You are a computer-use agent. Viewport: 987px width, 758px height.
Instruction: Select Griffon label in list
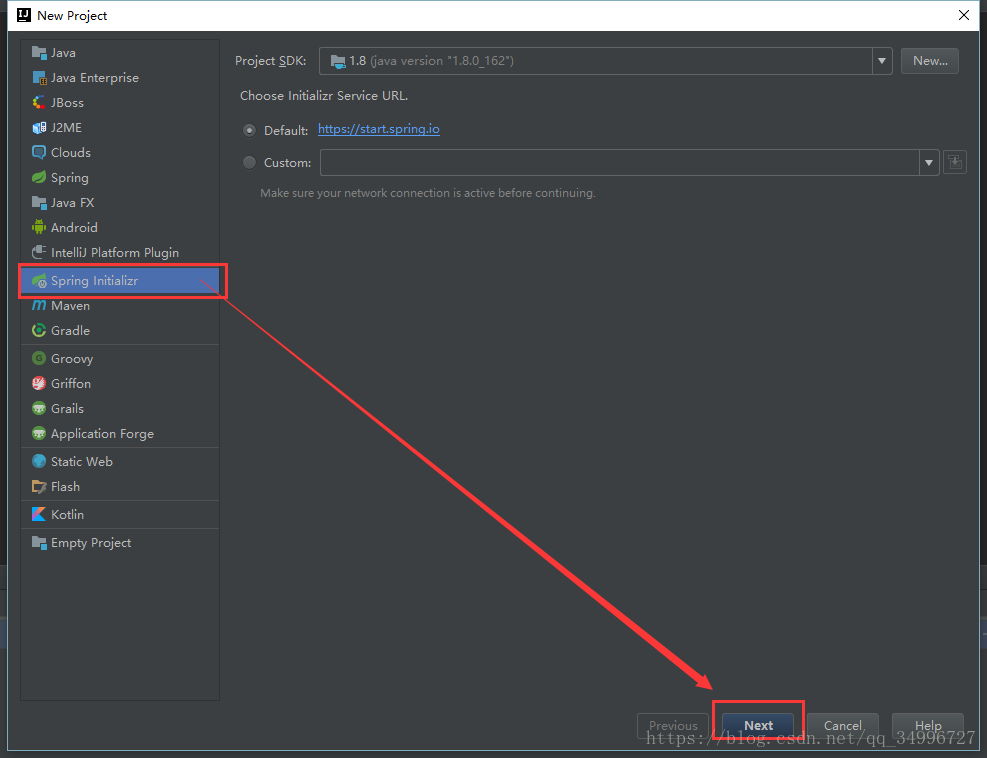[x=70, y=383]
